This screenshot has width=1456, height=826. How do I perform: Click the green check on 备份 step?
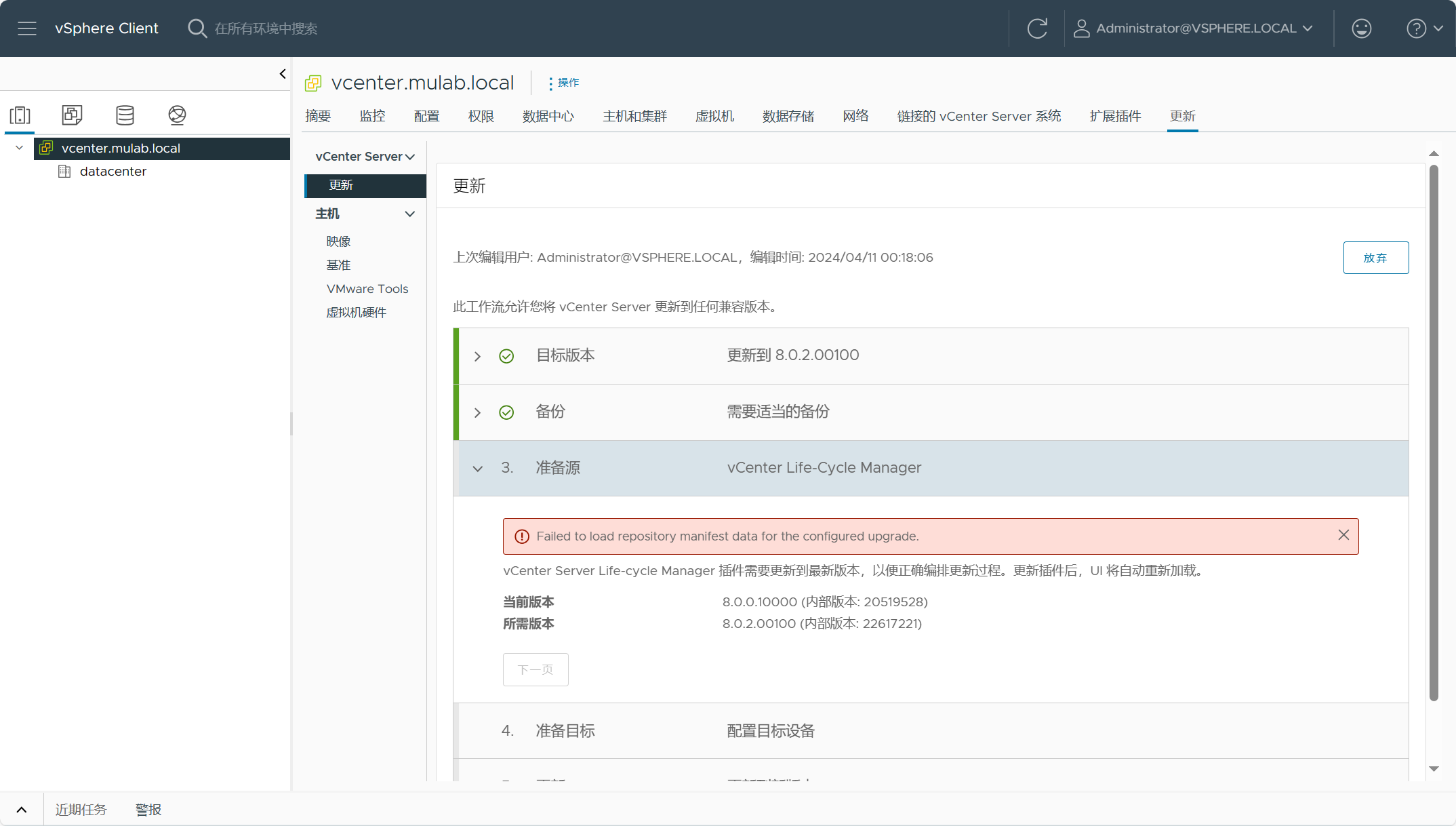(x=506, y=412)
